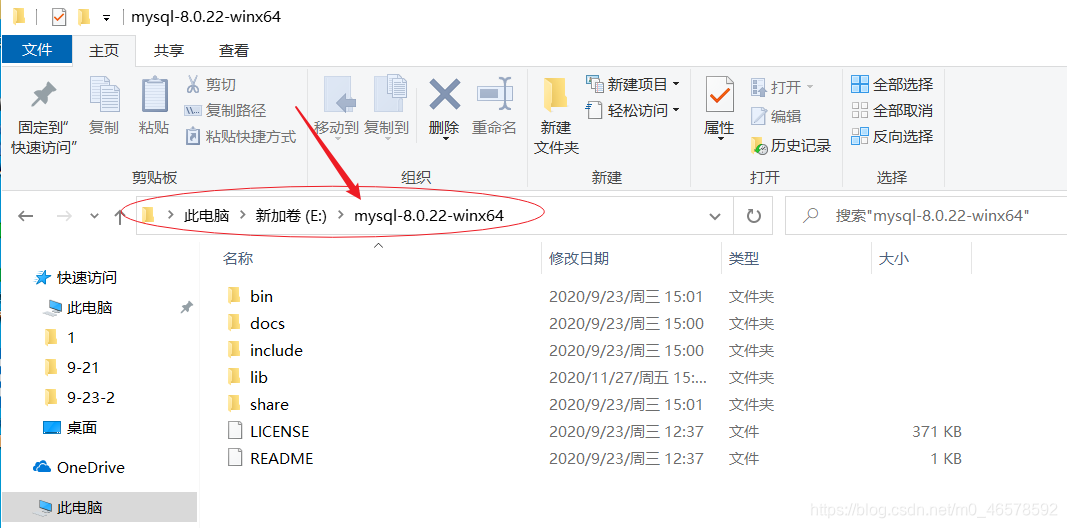Sort by 修改日期 (Date modified) header
Viewport: 1067px width, 528px height.
click(x=579, y=259)
